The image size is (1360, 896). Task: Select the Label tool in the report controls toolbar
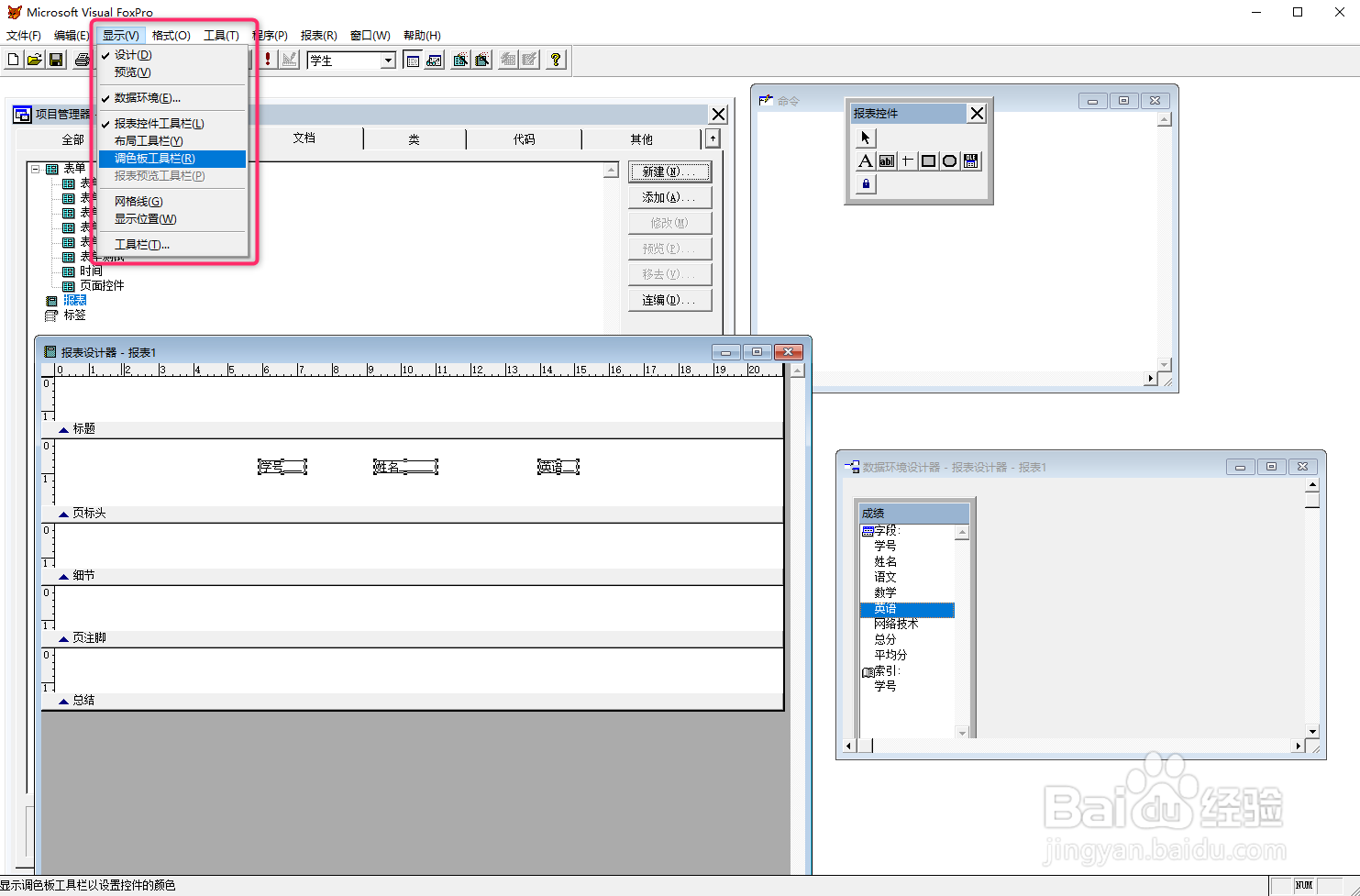tap(865, 161)
